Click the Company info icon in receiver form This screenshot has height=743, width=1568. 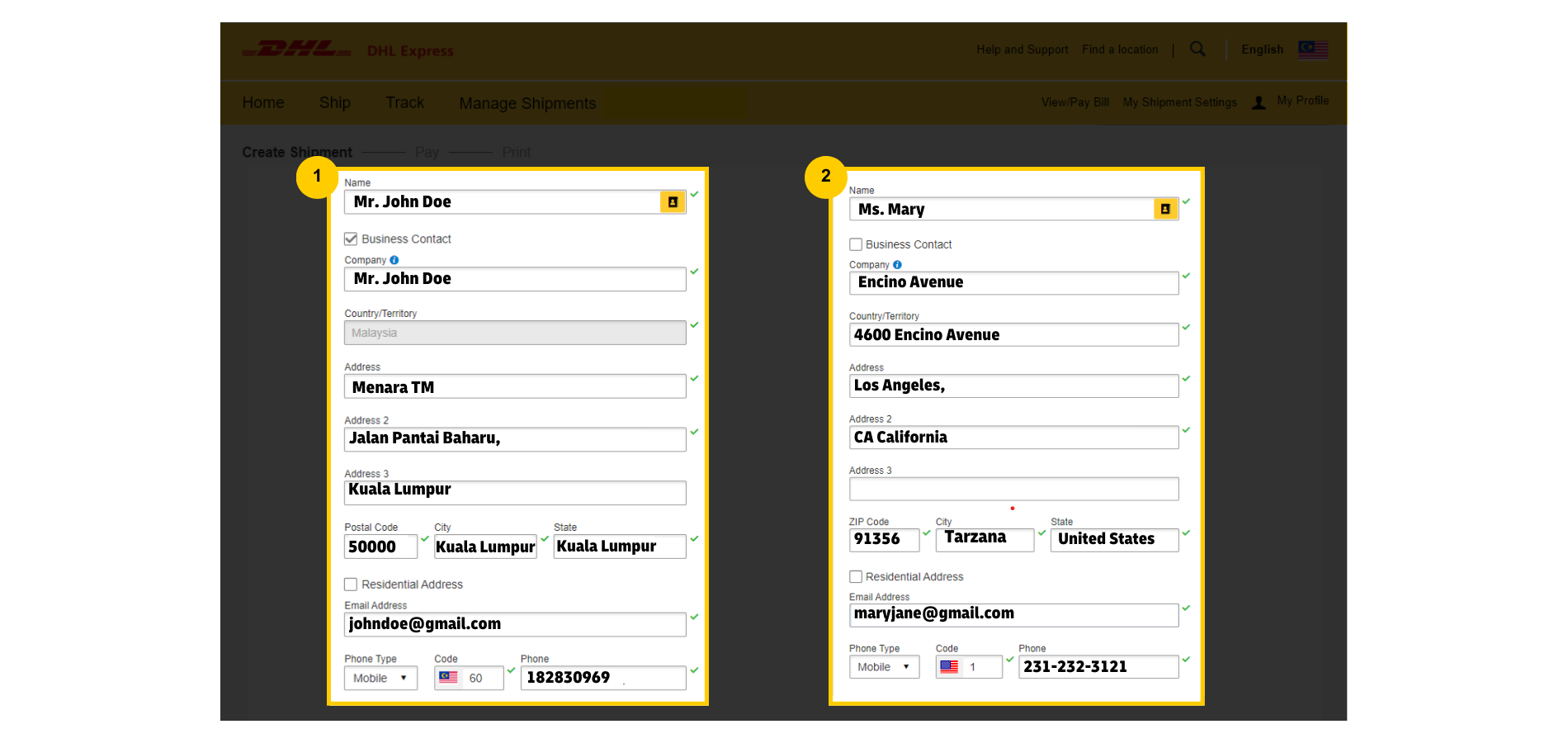(x=897, y=265)
